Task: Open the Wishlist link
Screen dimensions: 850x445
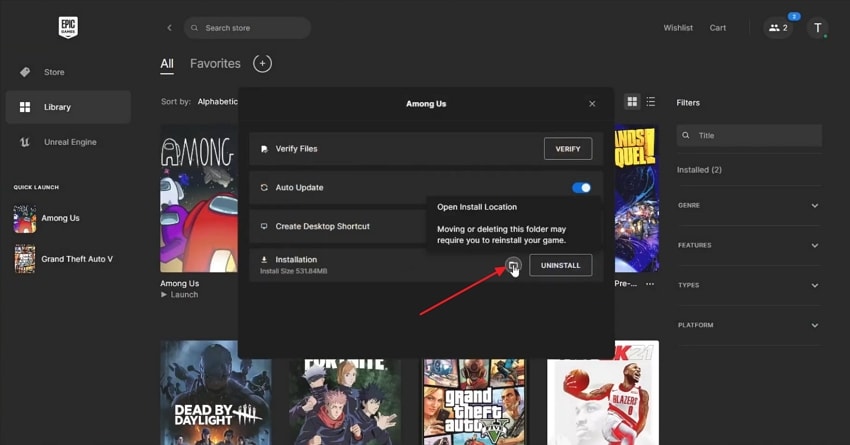Action: (x=678, y=28)
